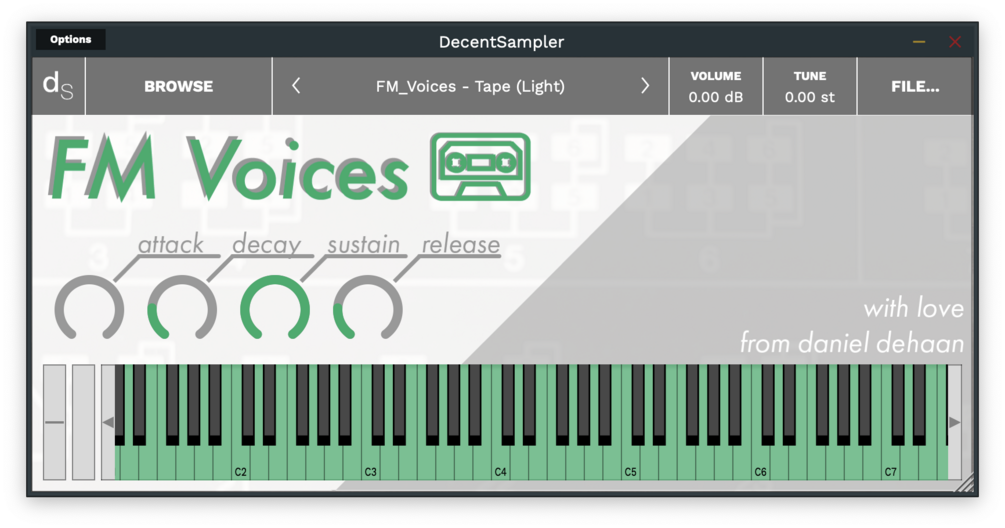
Task: Click the window resize grip corner
Action: pyautogui.click(x=963, y=483)
